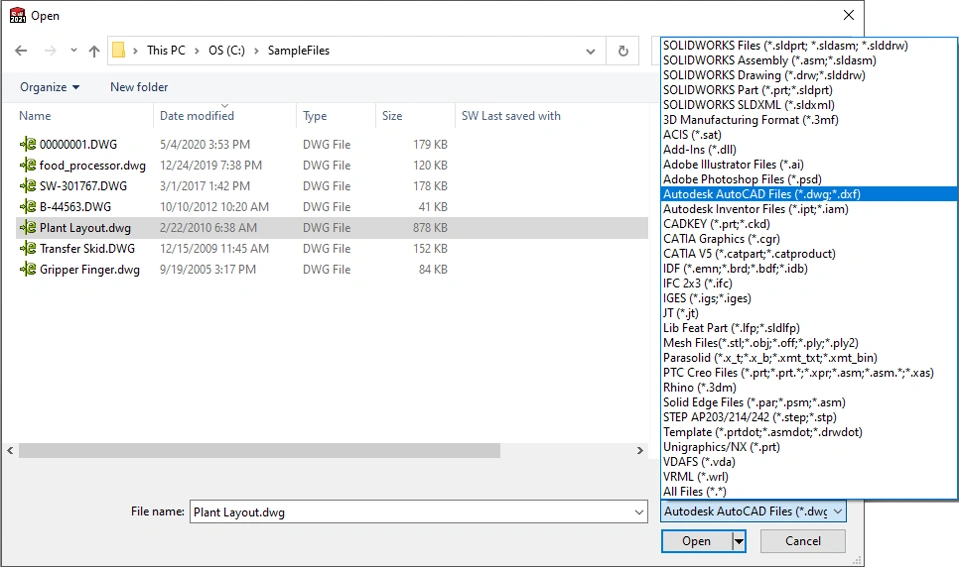Screen dimensions: 960x567
Task: Click the DWG icon of Gripper Finger.dwg
Action: pyautogui.click(x=28, y=269)
